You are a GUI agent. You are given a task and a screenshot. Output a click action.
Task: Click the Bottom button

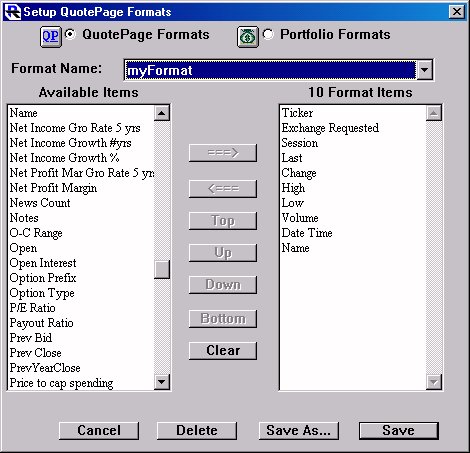coord(223,319)
